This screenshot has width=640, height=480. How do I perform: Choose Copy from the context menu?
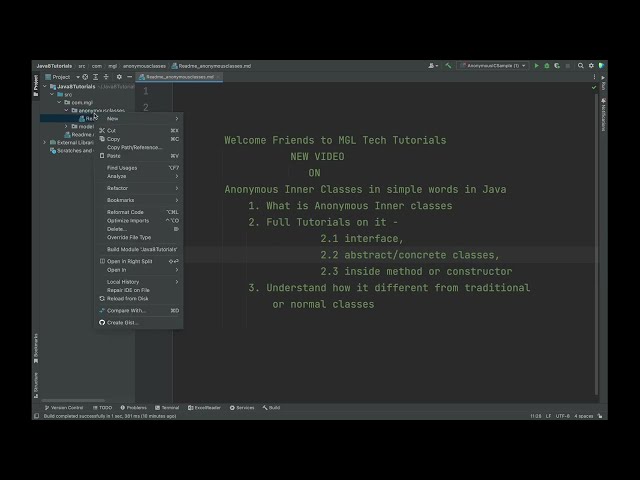click(x=139, y=139)
